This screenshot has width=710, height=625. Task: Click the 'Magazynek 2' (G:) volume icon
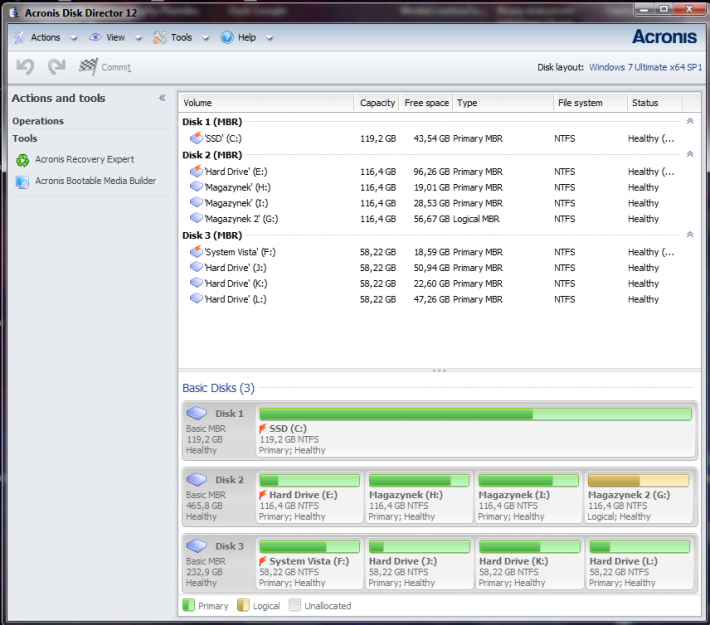pos(196,218)
